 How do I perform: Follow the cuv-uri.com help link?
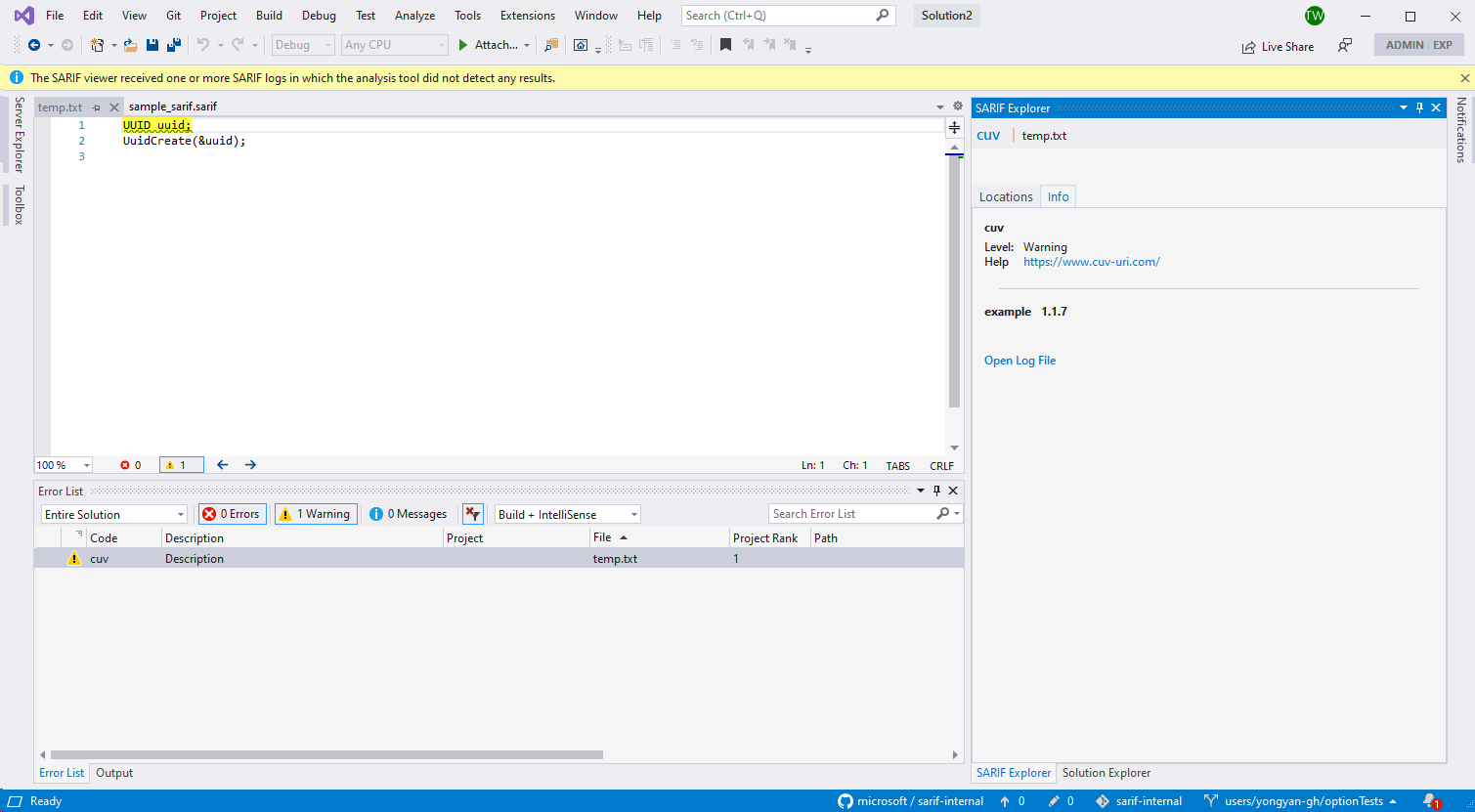(x=1091, y=262)
